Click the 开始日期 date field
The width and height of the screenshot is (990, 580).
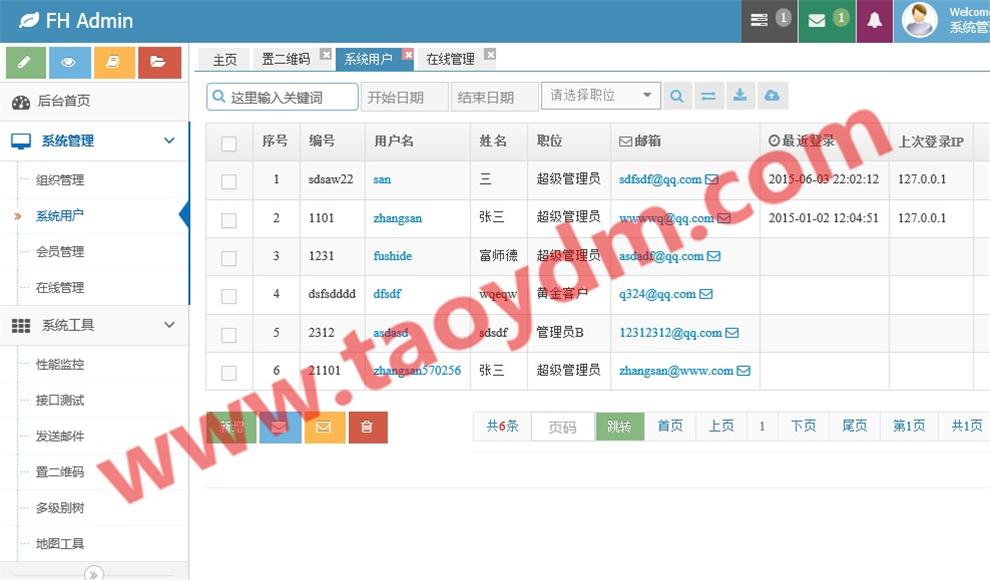pos(404,97)
